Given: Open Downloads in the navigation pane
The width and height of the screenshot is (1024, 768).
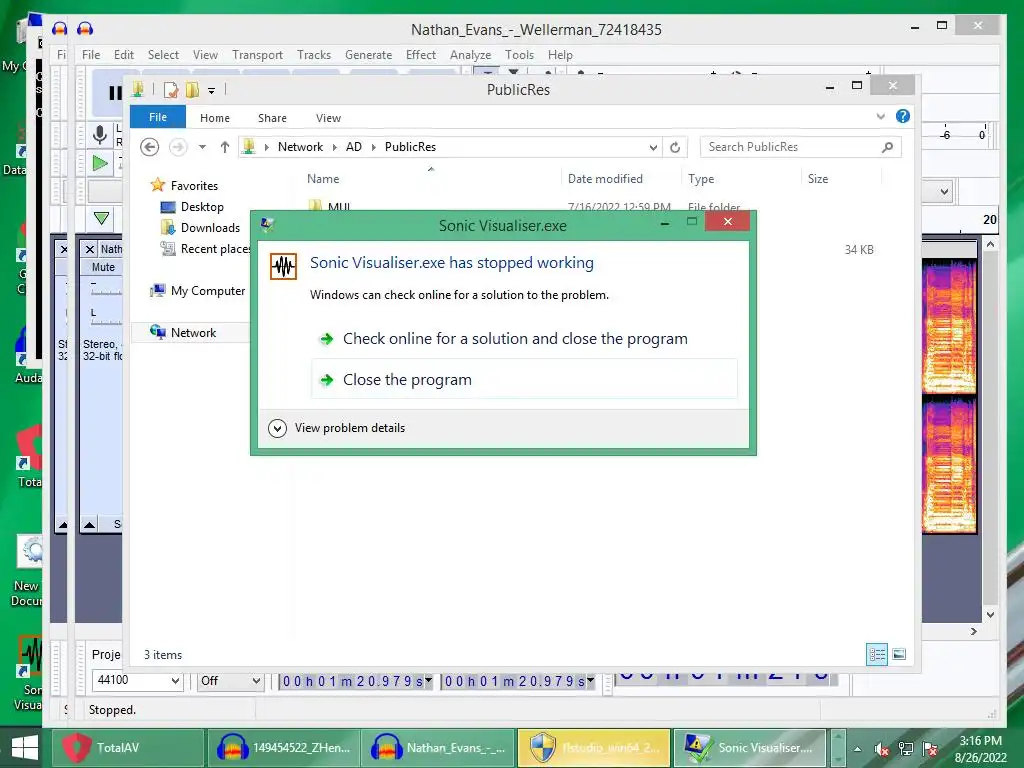Looking at the screenshot, I should pos(210,228).
